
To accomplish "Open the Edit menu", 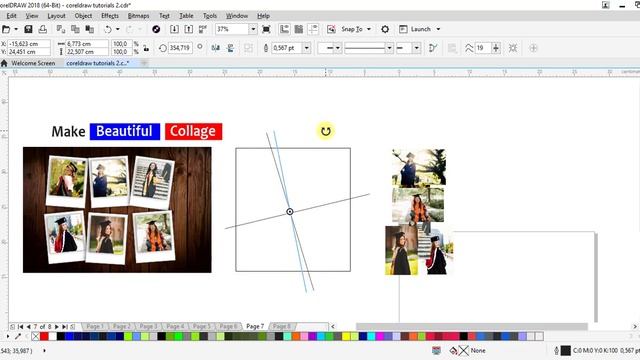I will (x=11, y=16).
